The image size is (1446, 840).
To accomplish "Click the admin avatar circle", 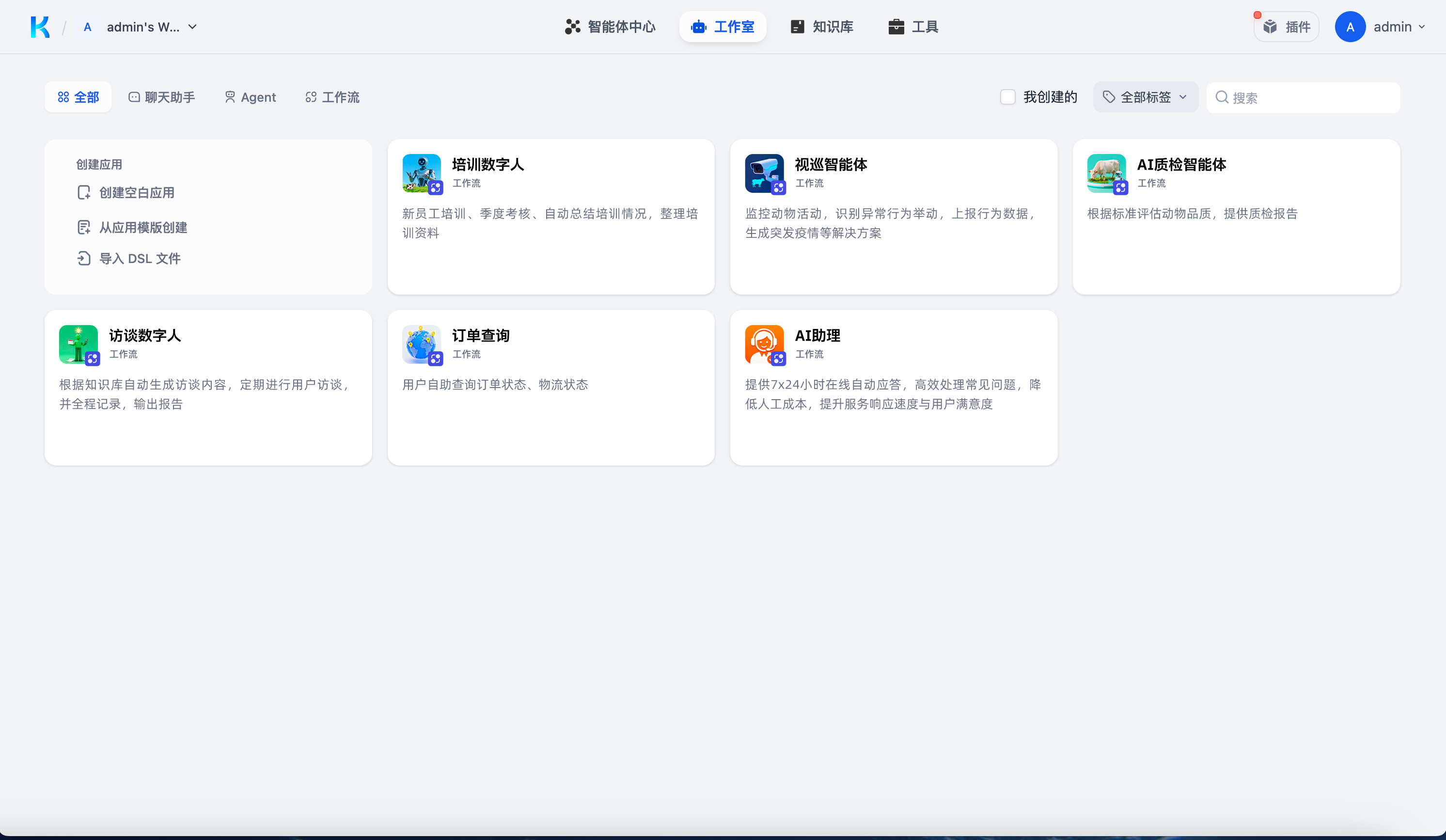I will point(1350,27).
